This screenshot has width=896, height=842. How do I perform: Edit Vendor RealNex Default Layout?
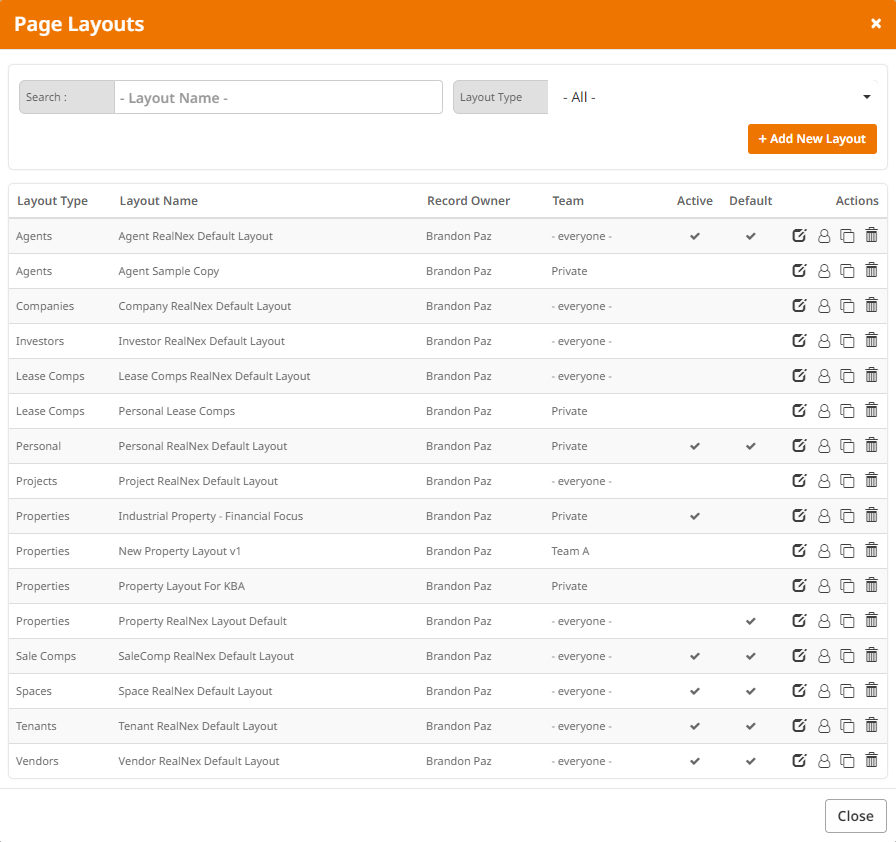[x=799, y=760]
